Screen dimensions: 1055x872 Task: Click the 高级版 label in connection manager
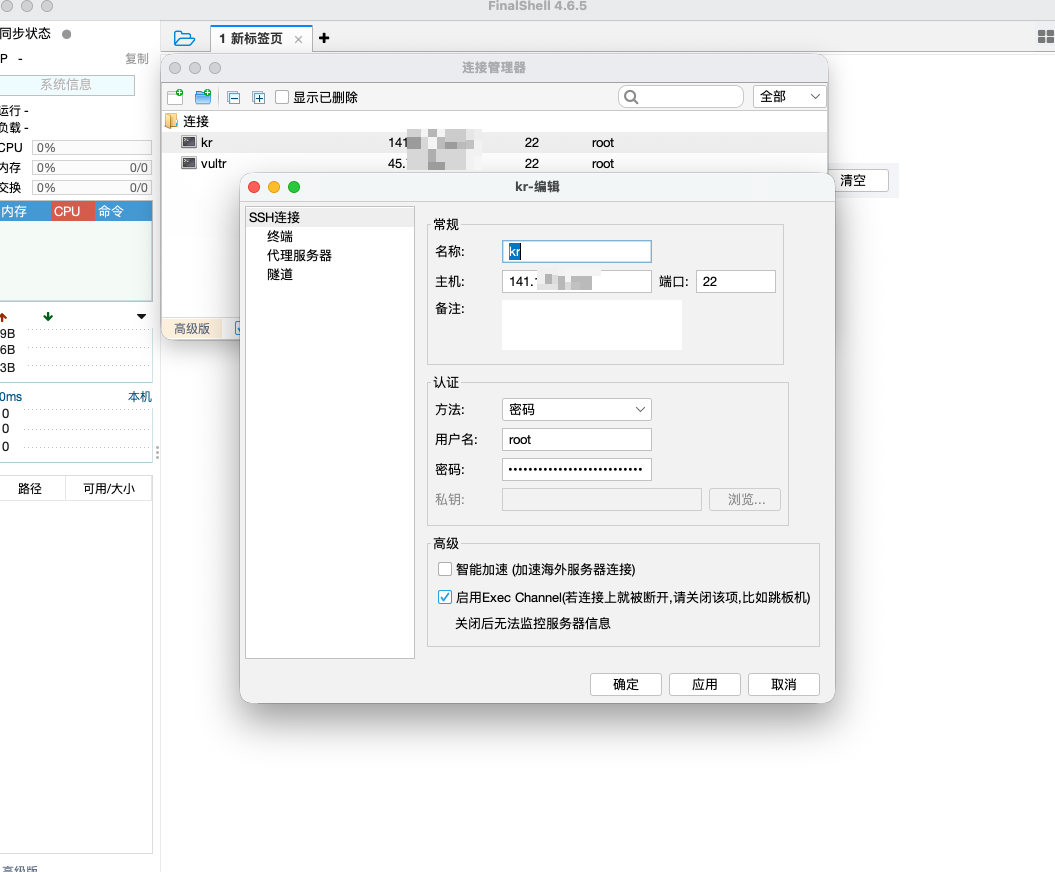[192, 328]
